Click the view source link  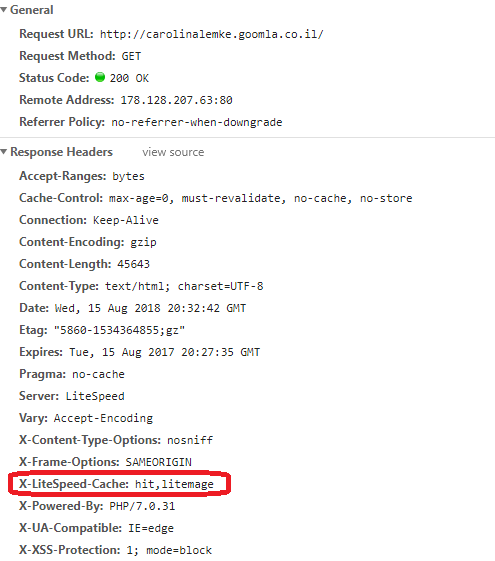pos(173,152)
